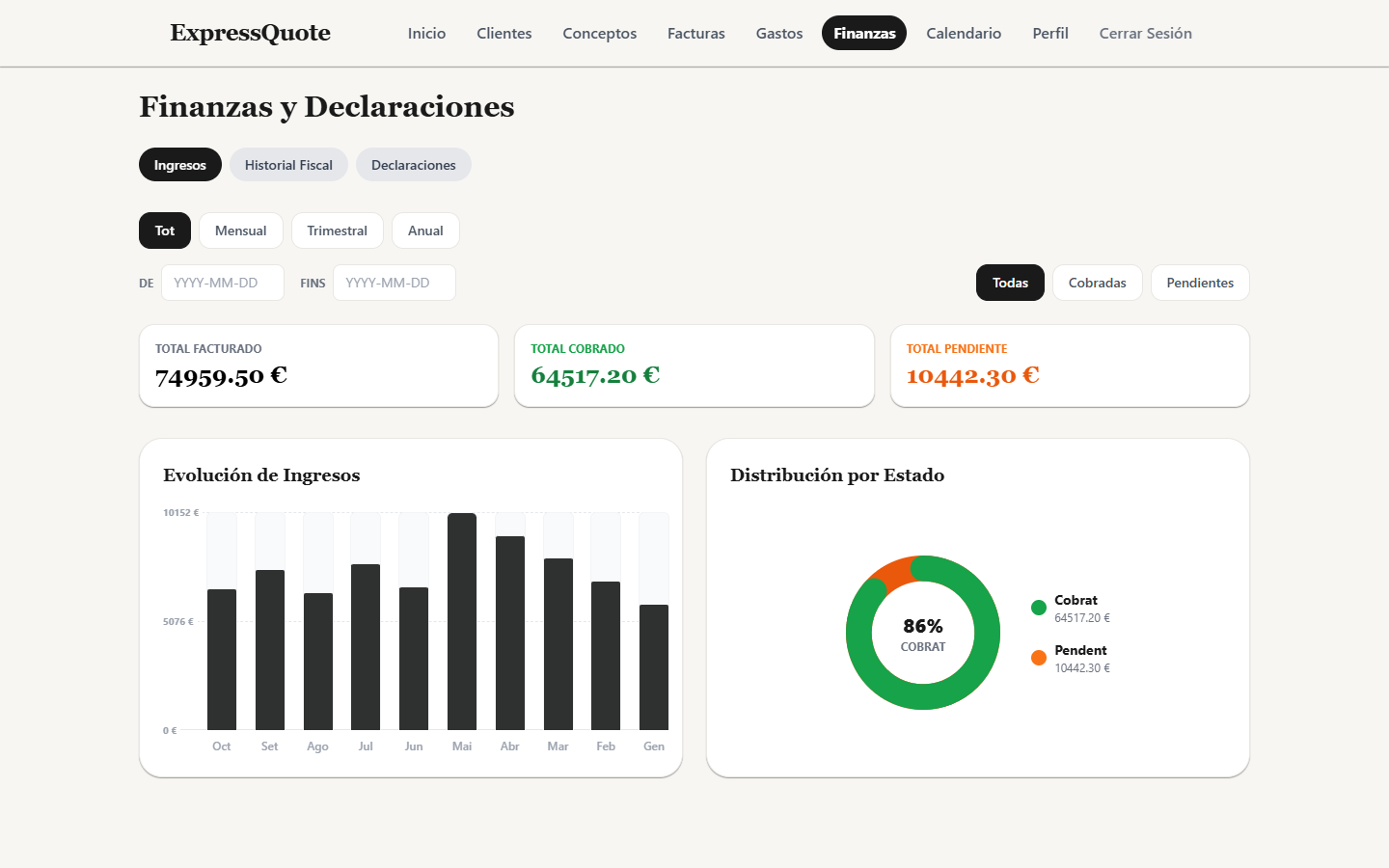Go to the Clientes menu item

pyautogui.click(x=504, y=33)
